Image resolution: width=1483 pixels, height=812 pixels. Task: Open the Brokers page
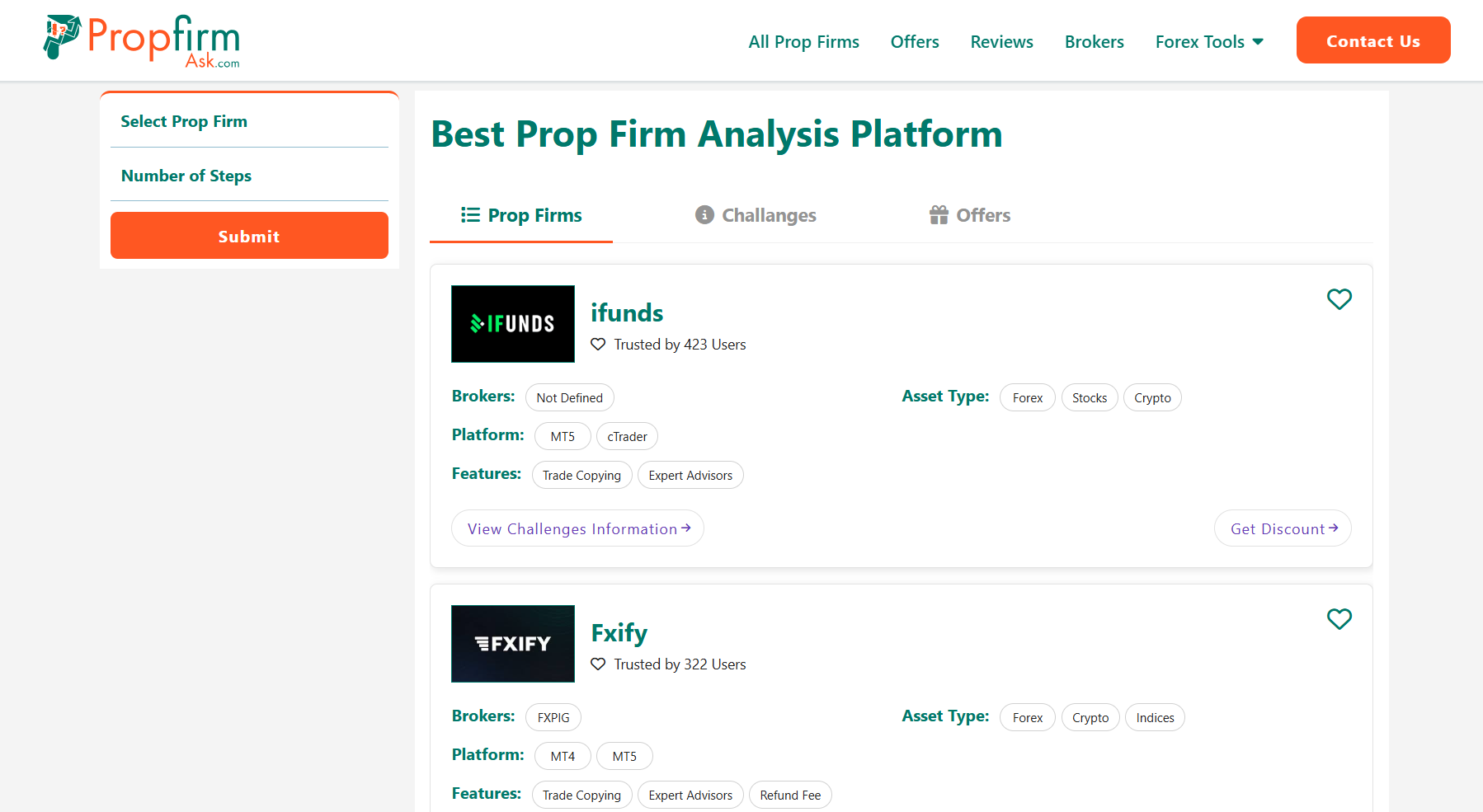point(1094,41)
